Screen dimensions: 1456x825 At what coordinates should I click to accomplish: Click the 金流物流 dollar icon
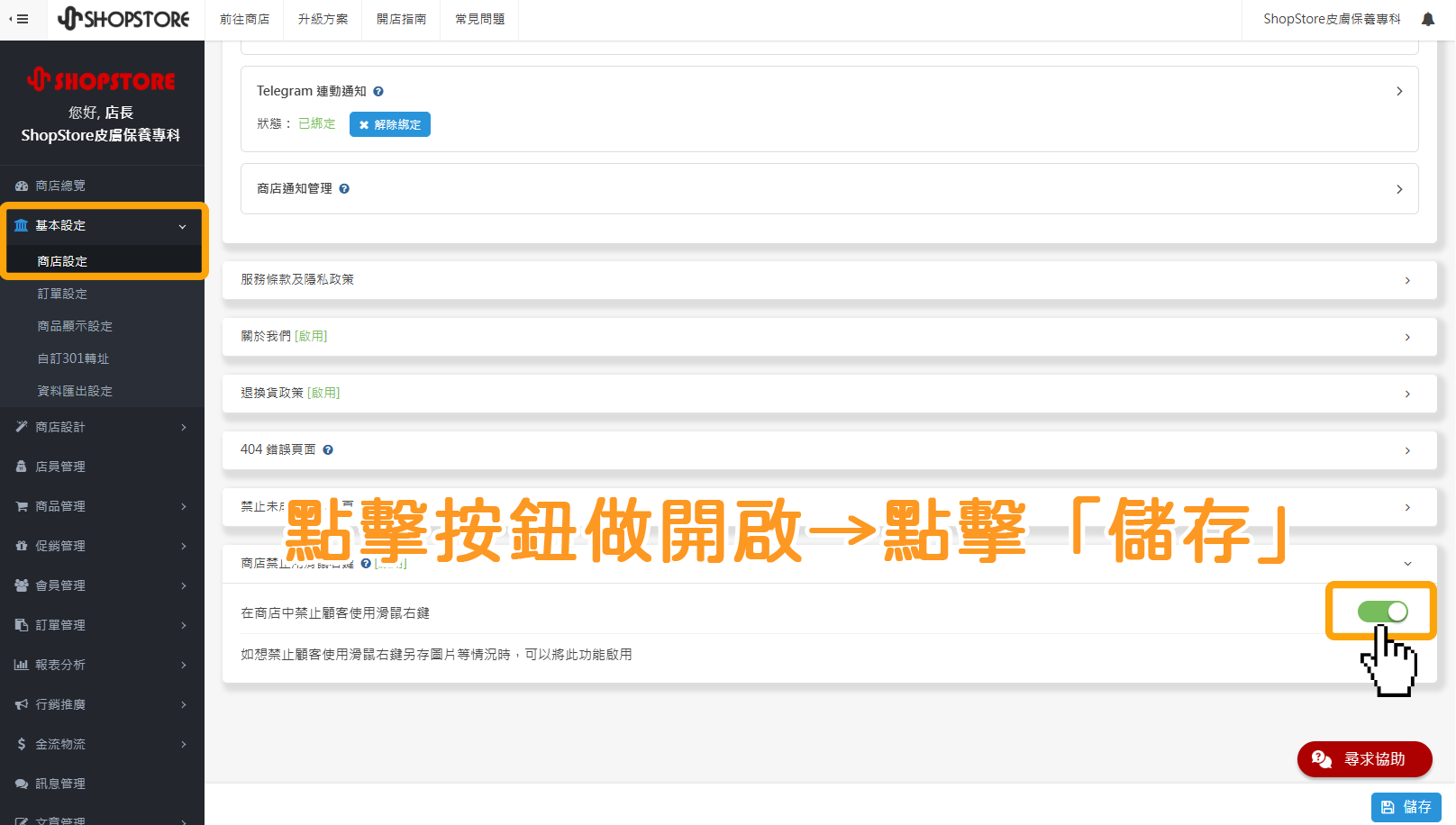click(20, 743)
